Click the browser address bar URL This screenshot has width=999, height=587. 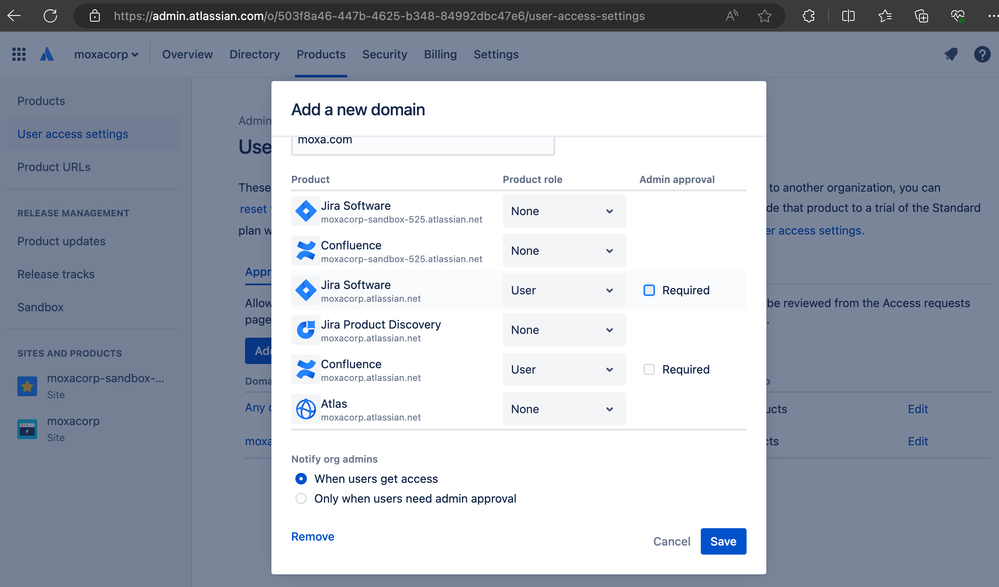coord(379,16)
